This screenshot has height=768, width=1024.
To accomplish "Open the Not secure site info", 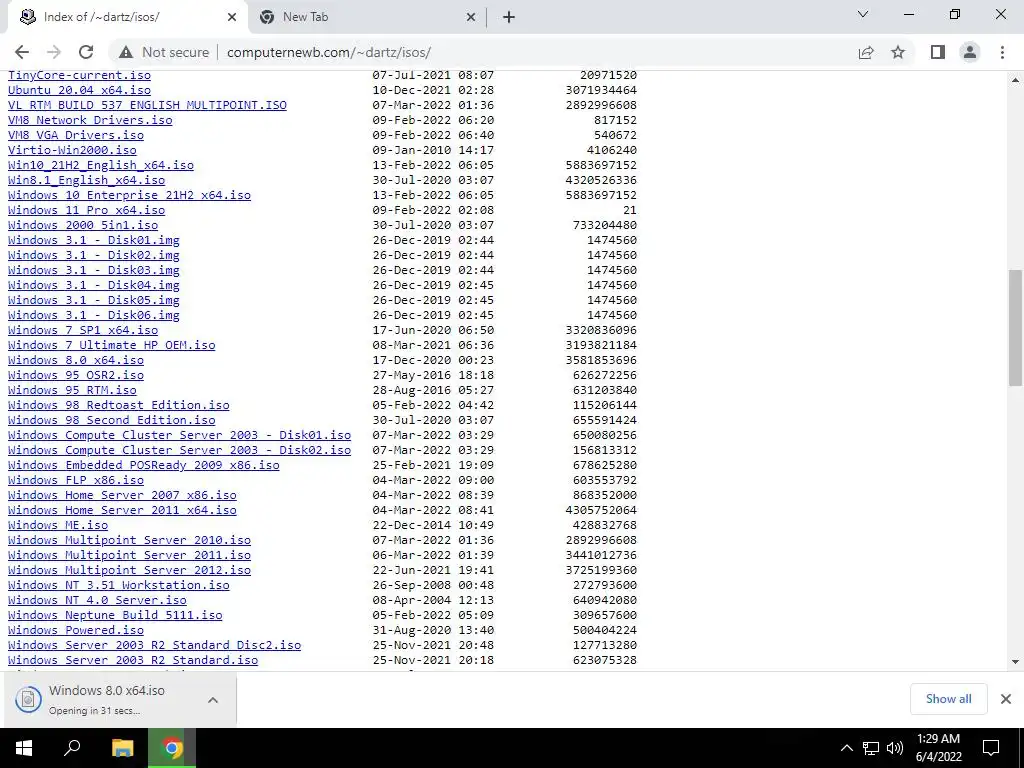I will click(164, 52).
